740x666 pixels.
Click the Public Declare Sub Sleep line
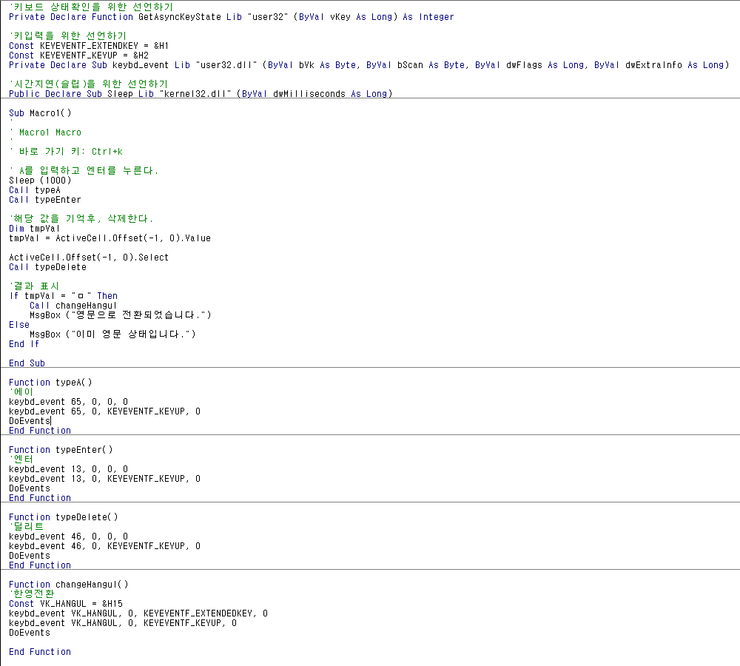(x=200, y=93)
